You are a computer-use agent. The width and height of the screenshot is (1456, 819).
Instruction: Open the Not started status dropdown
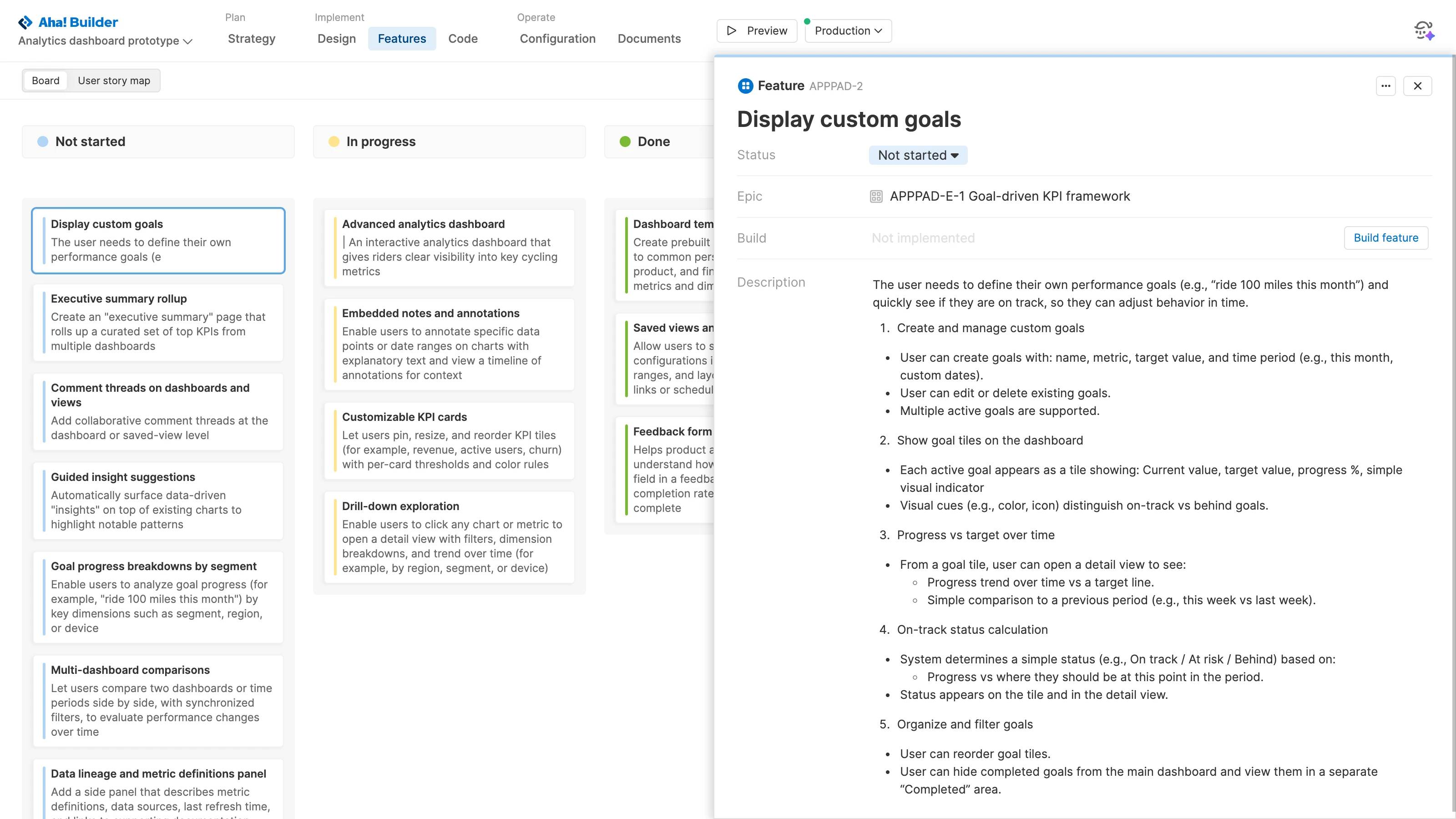point(917,155)
